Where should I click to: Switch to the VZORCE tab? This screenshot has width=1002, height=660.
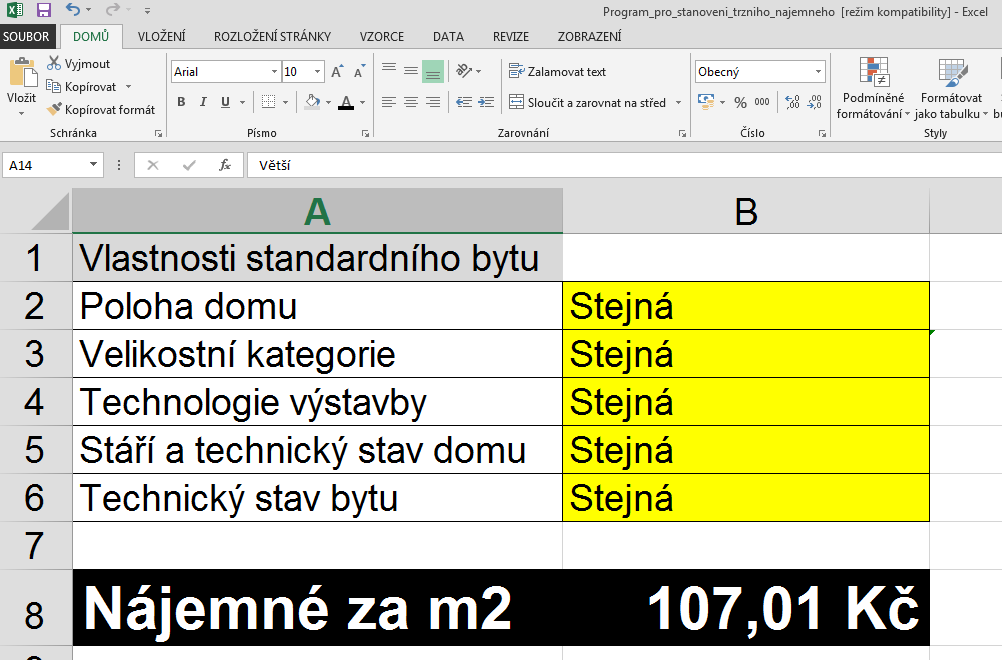coord(382,36)
